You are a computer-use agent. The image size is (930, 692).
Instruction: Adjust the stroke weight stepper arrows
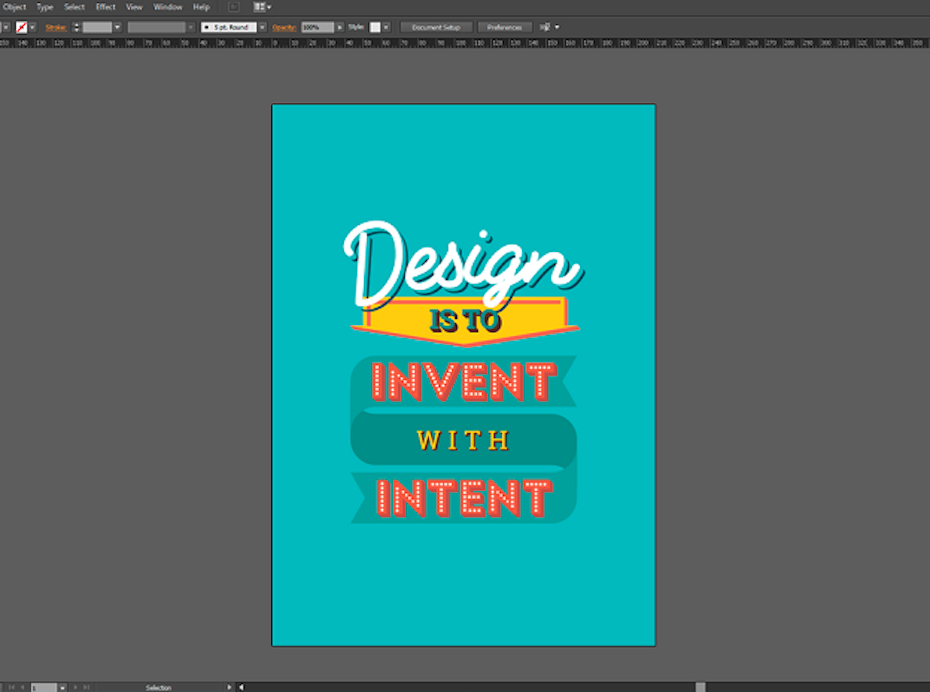tap(76, 27)
